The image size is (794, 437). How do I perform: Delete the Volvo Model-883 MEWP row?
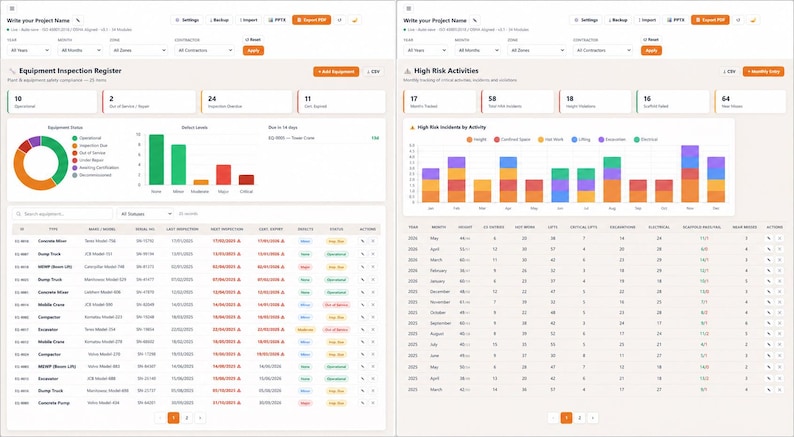373,367
